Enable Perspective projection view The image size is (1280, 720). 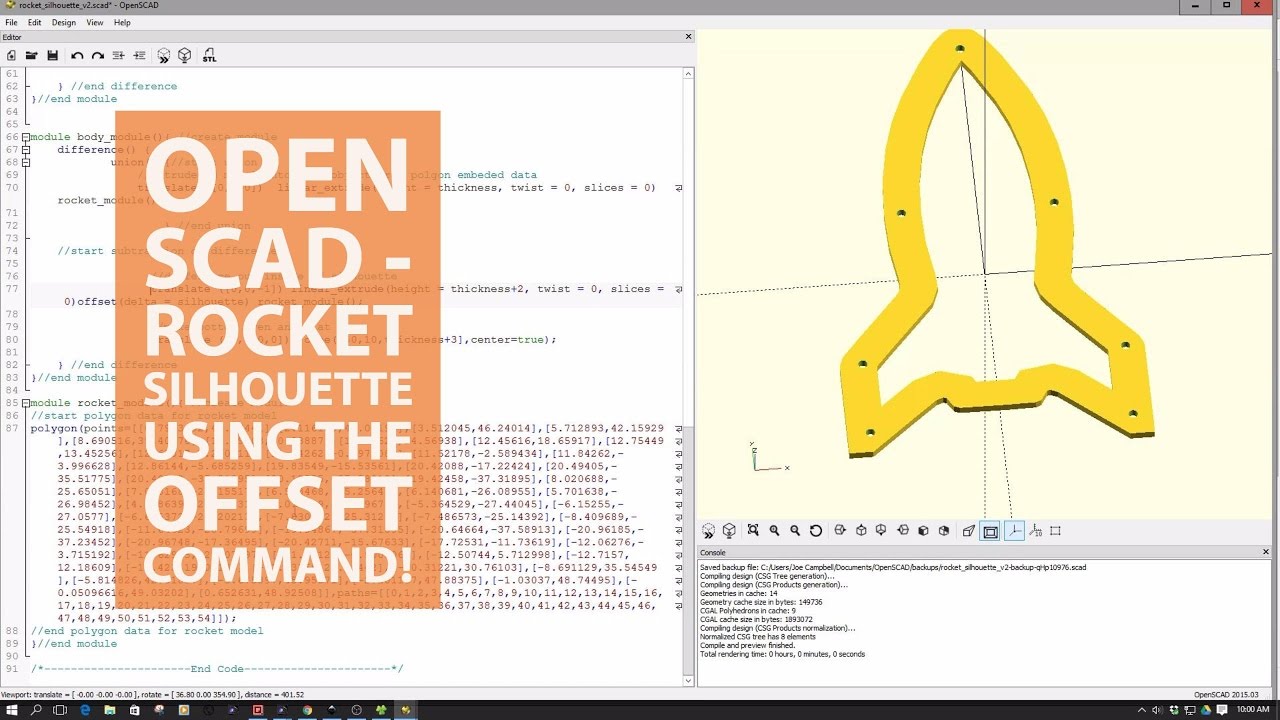(x=968, y=531)
